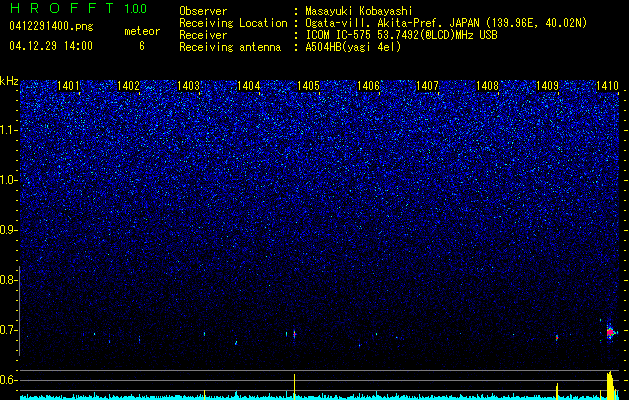The image size is (629, 400).
Task: Click time marker 1406
Action: (368, 85)
